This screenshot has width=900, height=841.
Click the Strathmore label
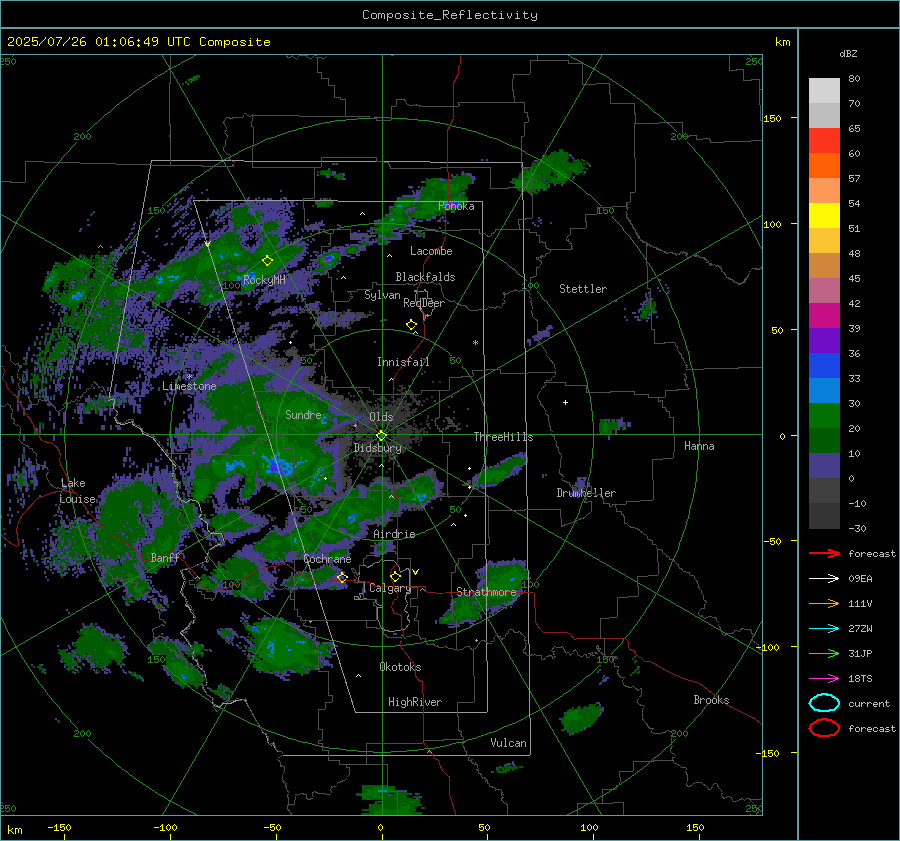[x=486, y=592]
